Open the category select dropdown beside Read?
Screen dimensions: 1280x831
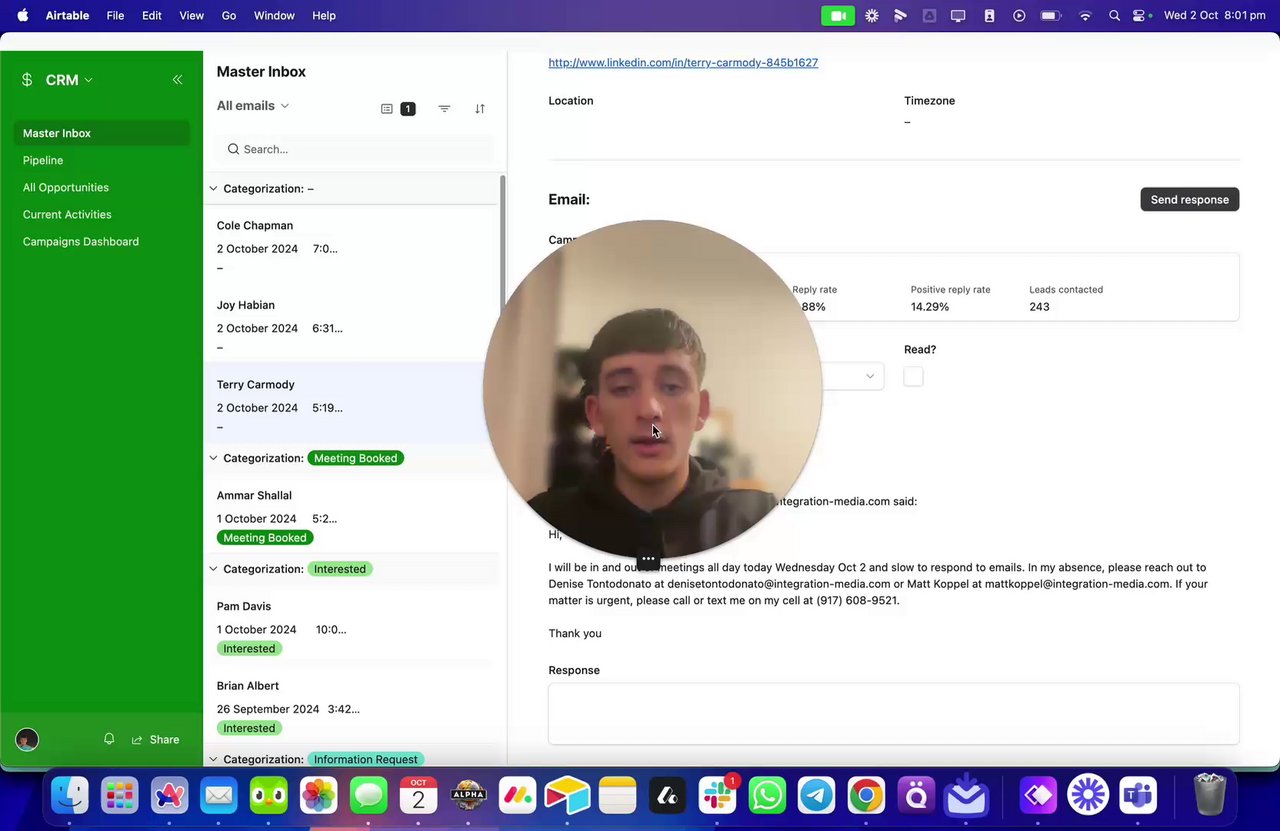point(869,376)
